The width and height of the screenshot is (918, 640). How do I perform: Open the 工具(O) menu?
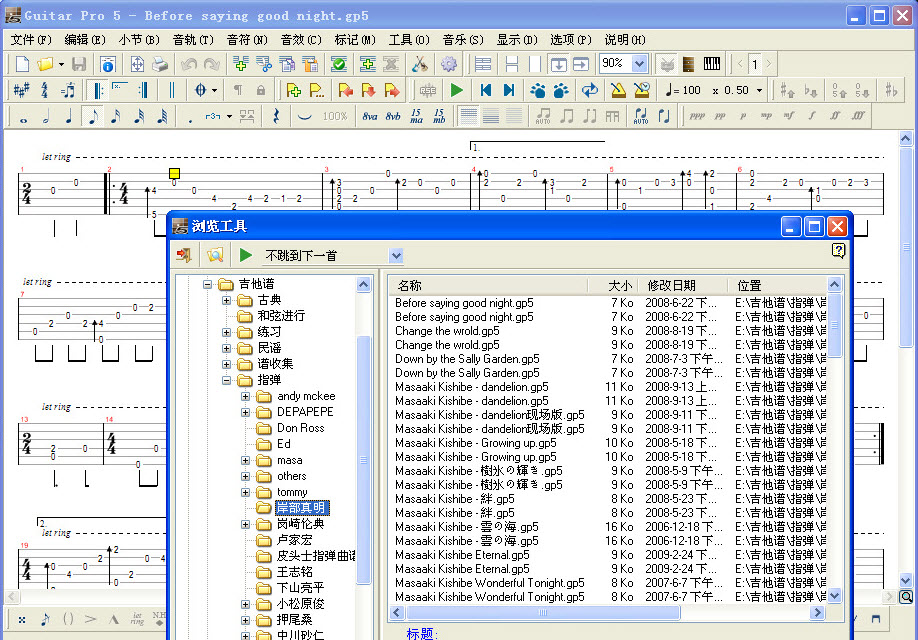pos(408,40)
